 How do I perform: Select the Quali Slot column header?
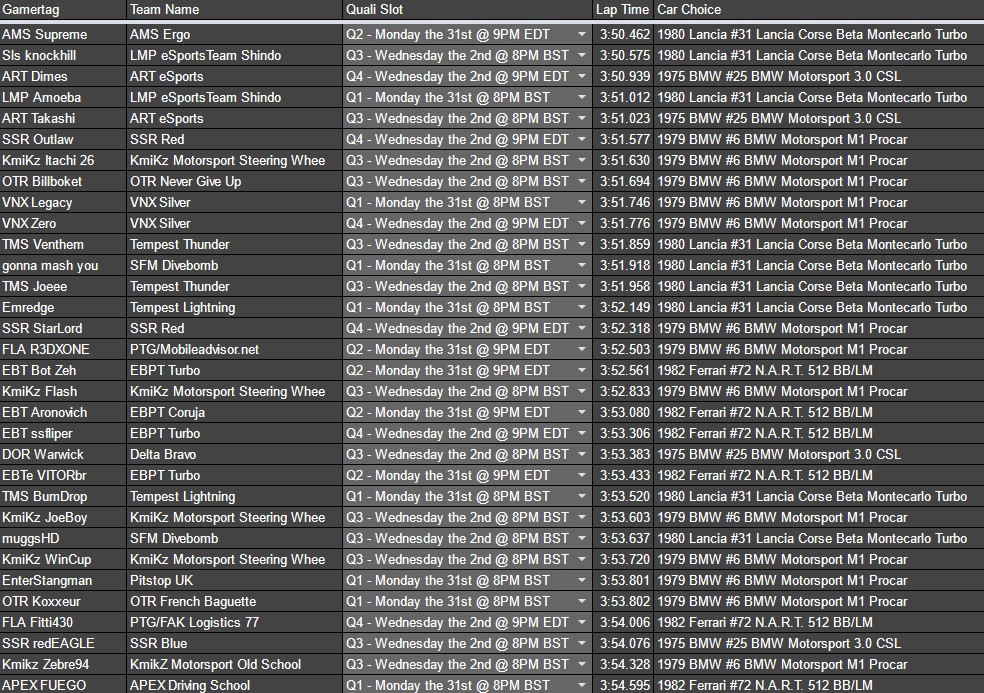[467, 9]
